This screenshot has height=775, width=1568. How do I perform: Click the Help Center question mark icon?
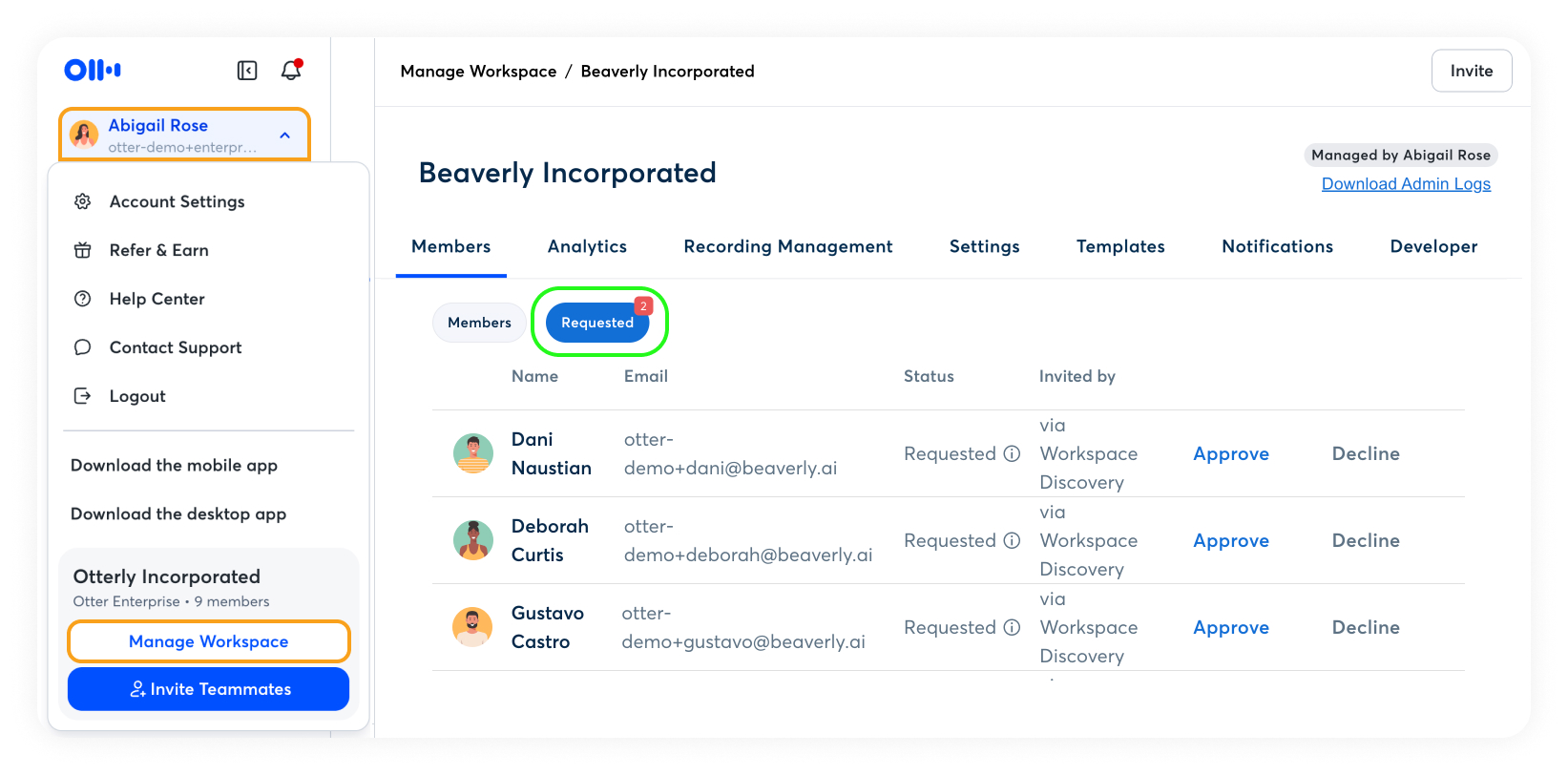point(83,299)
